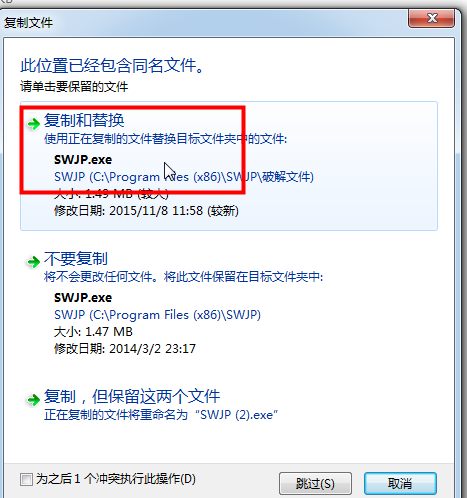Click the 取消 button
The height and width of the screenshot is (498, 467).
pos(400,483)
